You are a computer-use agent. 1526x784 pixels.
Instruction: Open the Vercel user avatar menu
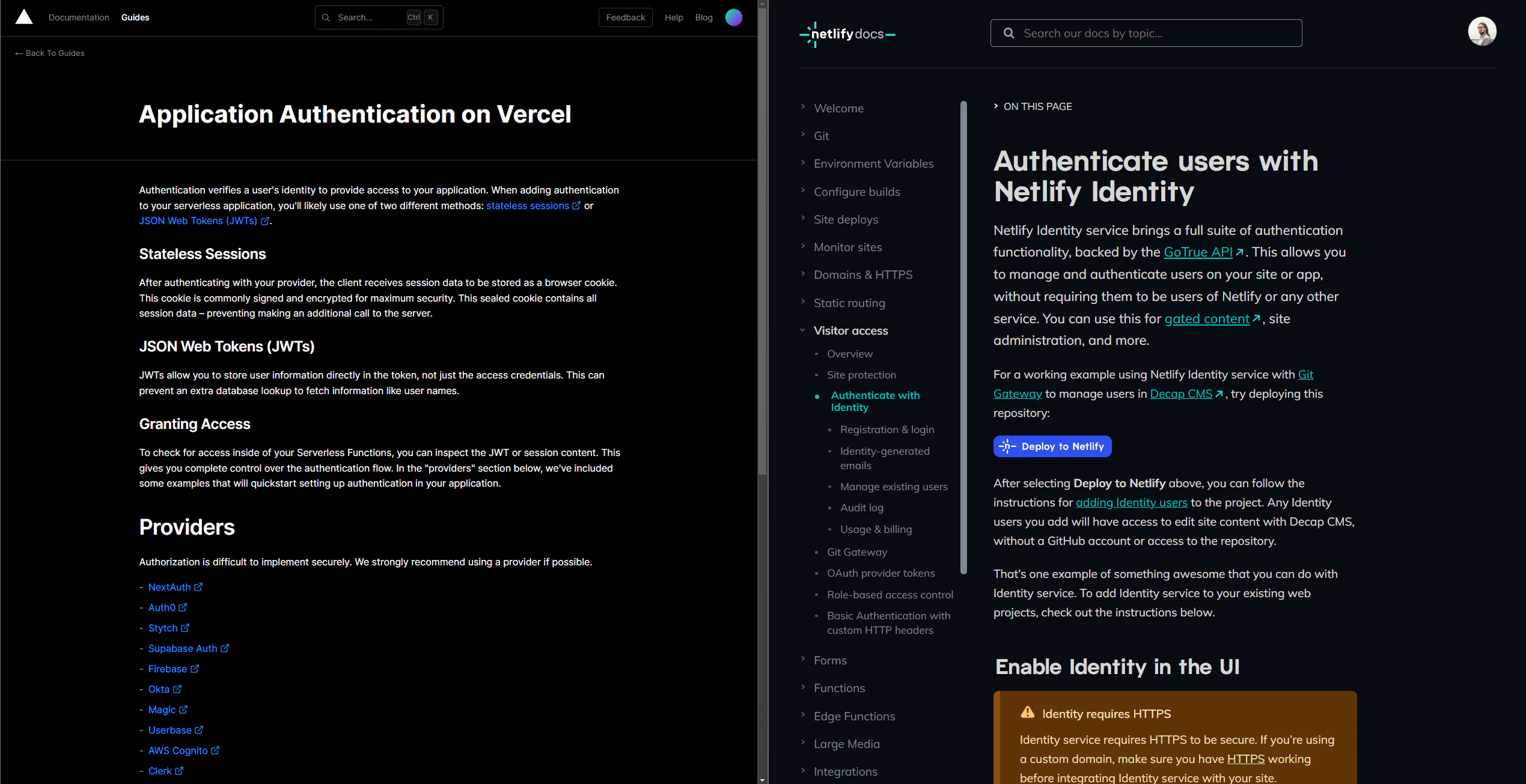(x=733, y=17)
